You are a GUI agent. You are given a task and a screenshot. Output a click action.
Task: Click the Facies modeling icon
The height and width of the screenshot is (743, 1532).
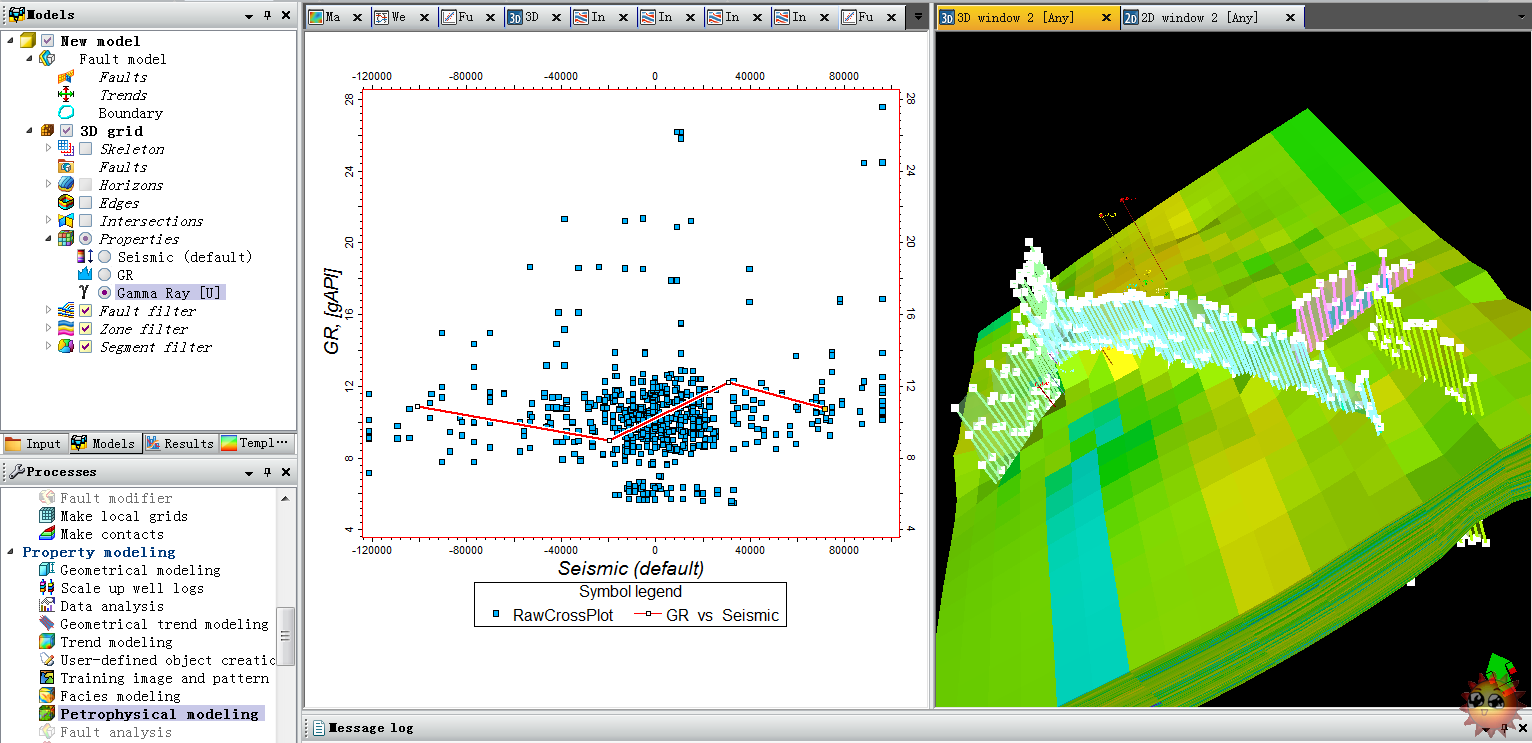pos(46,696)
